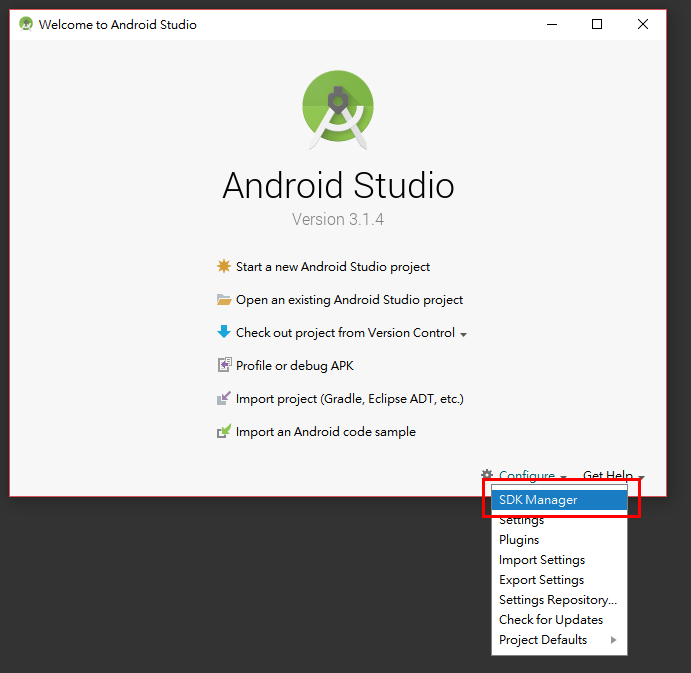691x673 pixels.
Task: Click the starburst icon for new project
Action: click(x=224, y=266)
